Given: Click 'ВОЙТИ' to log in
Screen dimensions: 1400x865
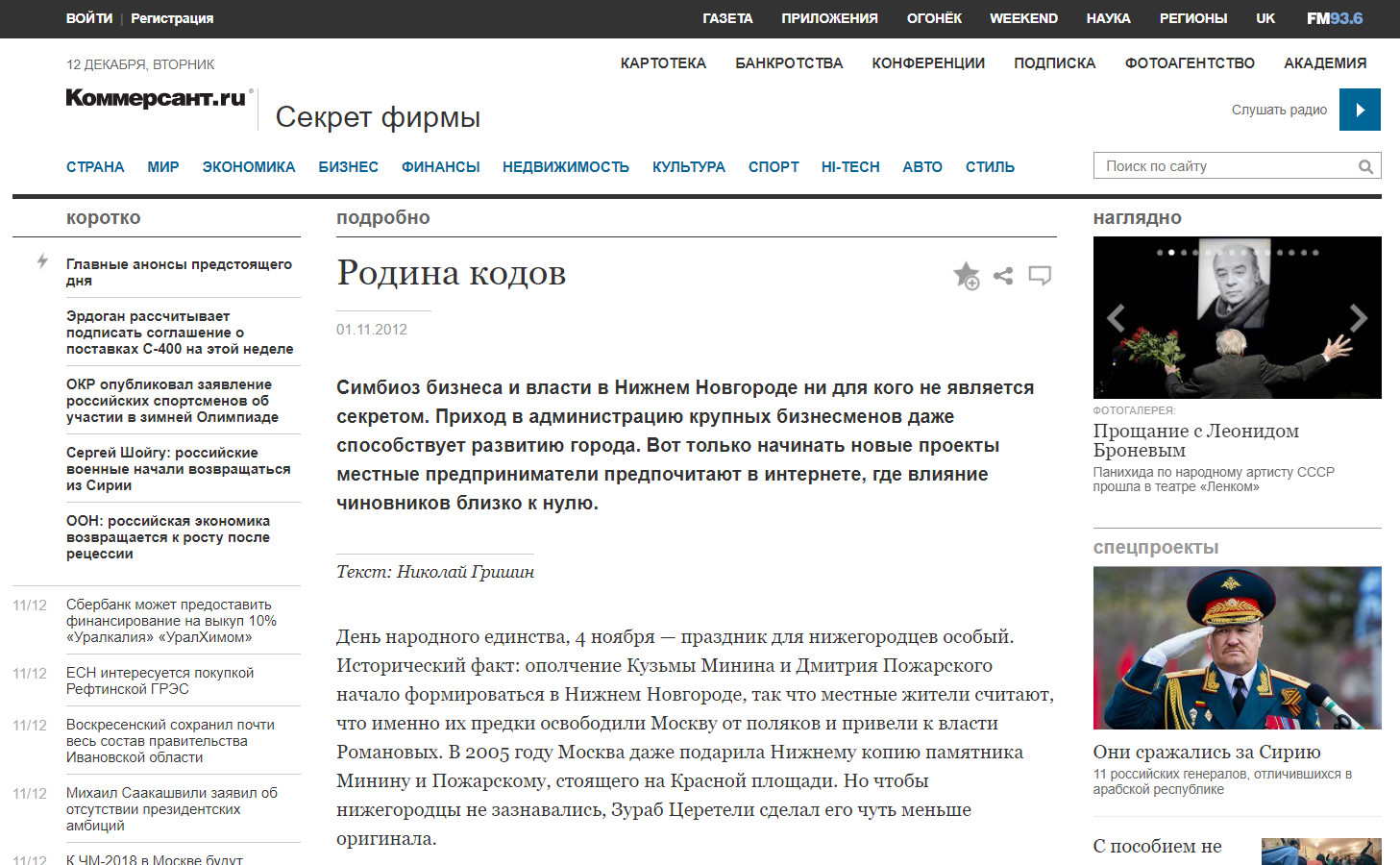Looking at the screenshot, I should (89, 18).
